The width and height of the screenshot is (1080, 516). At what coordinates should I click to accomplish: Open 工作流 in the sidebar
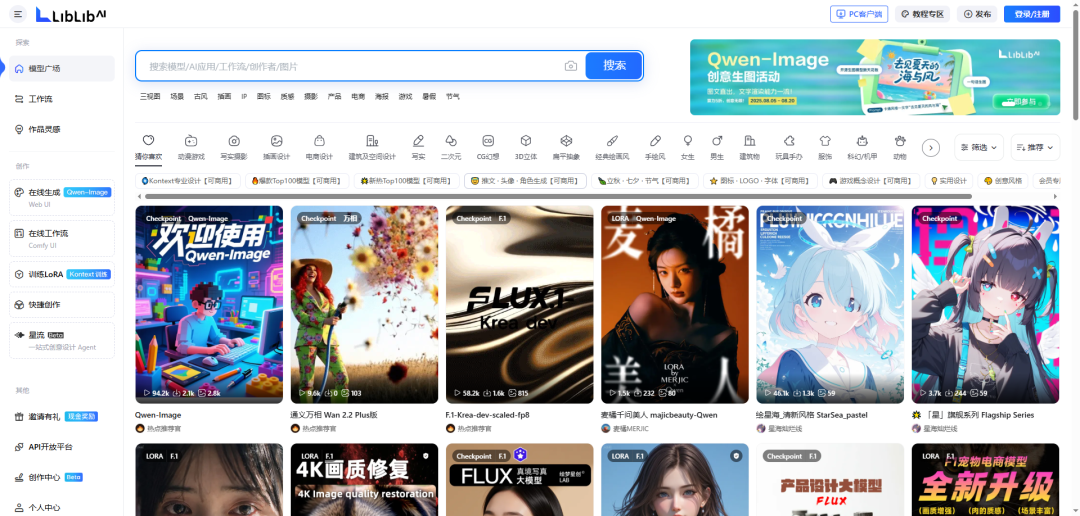(x=62, y=99)
